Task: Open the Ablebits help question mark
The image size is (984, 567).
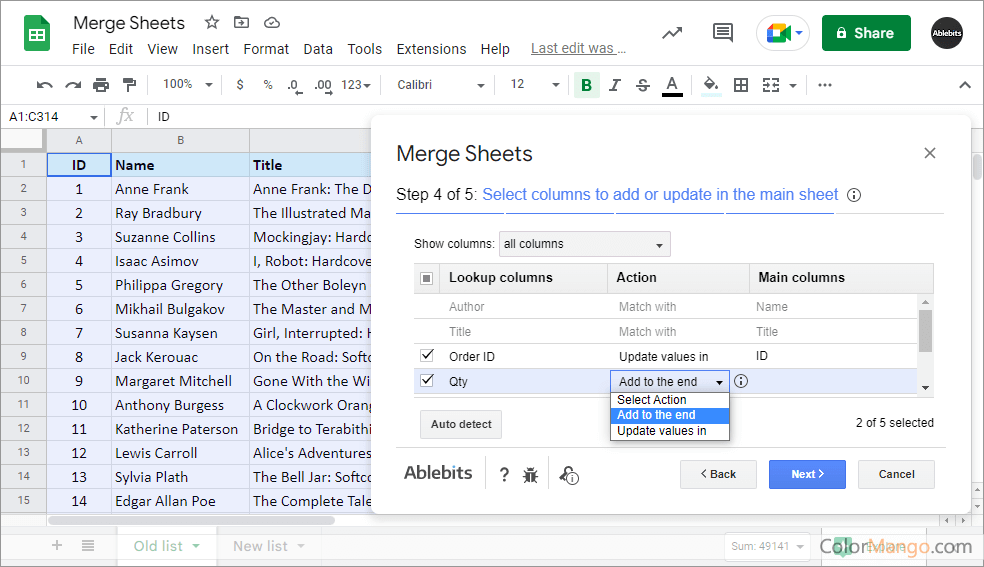Action: pos(504,475)
